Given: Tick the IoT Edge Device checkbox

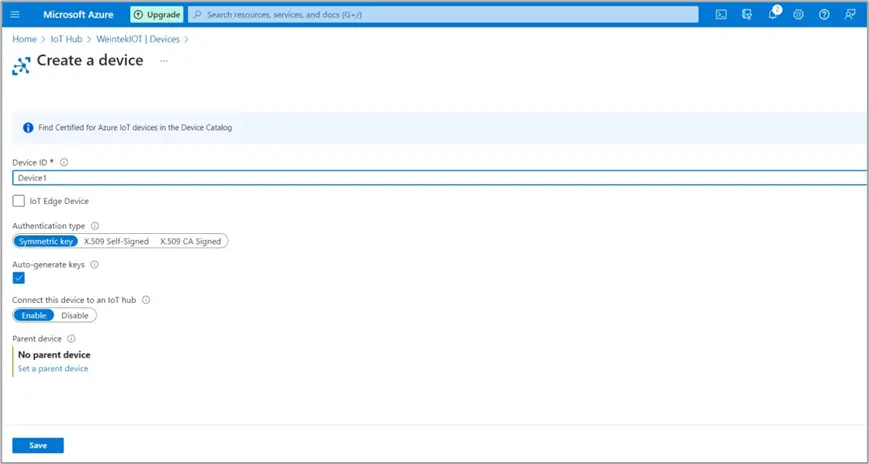Looking at the screenshot, I should coord(19,201).
